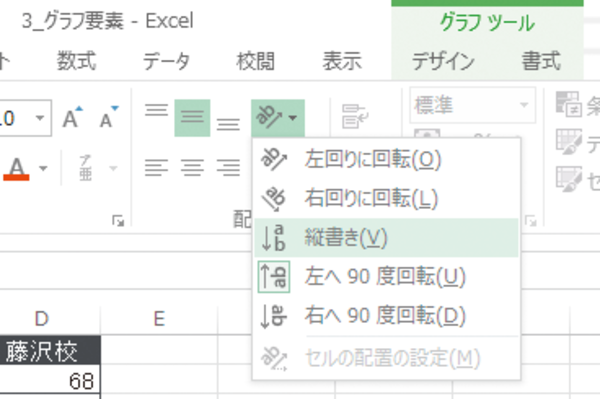Open the 書式 chart tools tab

[541, 61]
